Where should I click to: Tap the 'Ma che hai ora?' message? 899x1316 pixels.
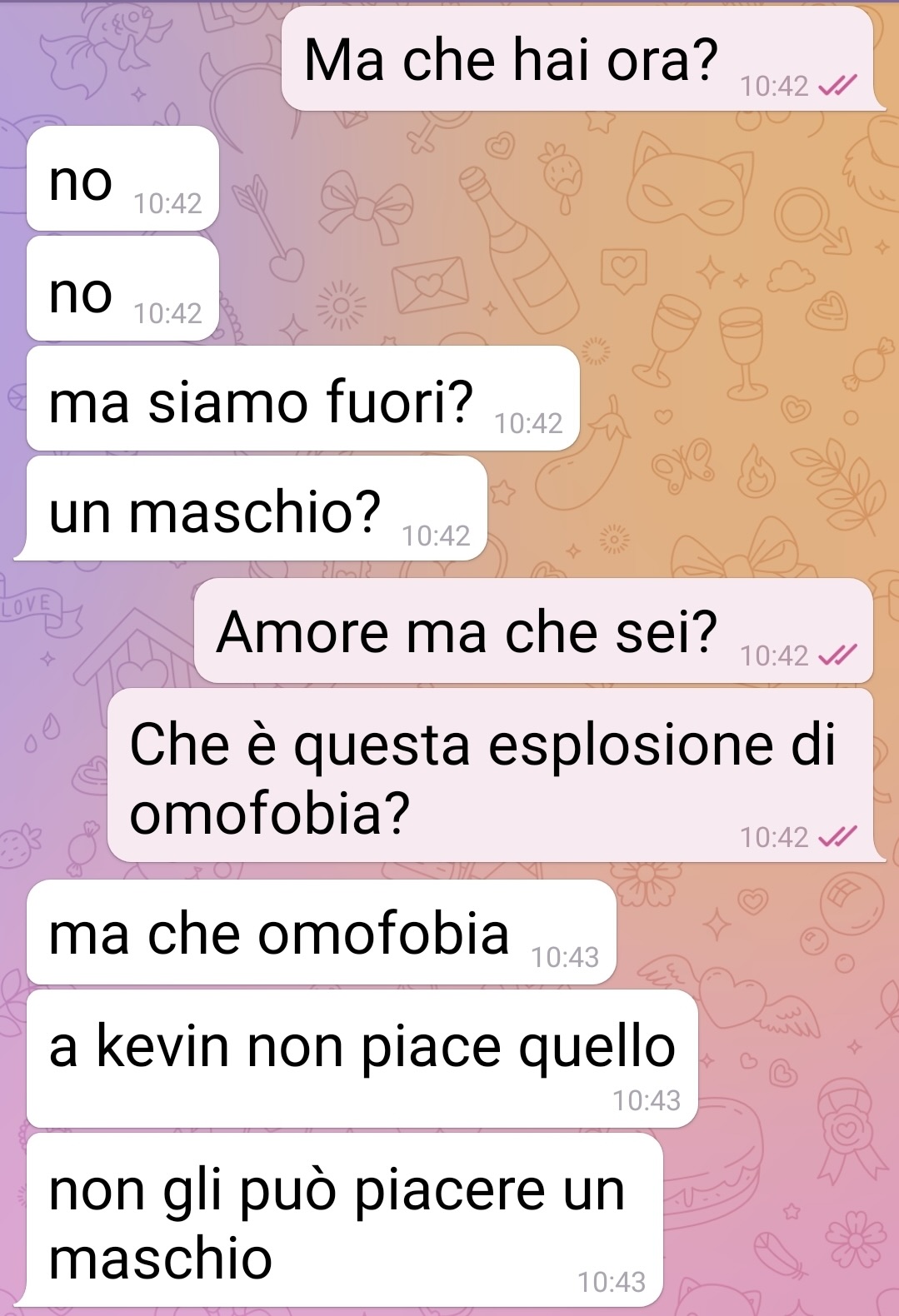pyautogui.click(x=577, y=59)
